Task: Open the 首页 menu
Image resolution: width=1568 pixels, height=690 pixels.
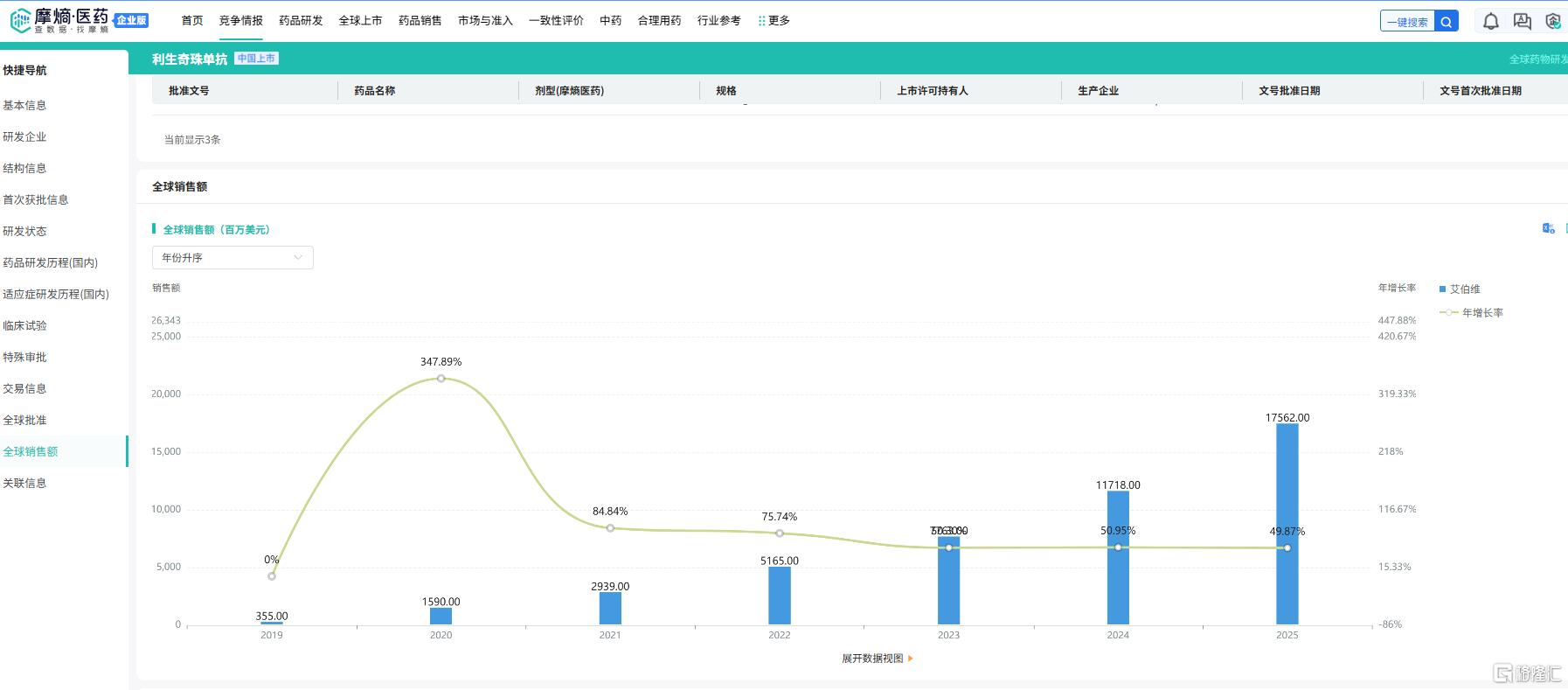Action: [x=192, y=20]
